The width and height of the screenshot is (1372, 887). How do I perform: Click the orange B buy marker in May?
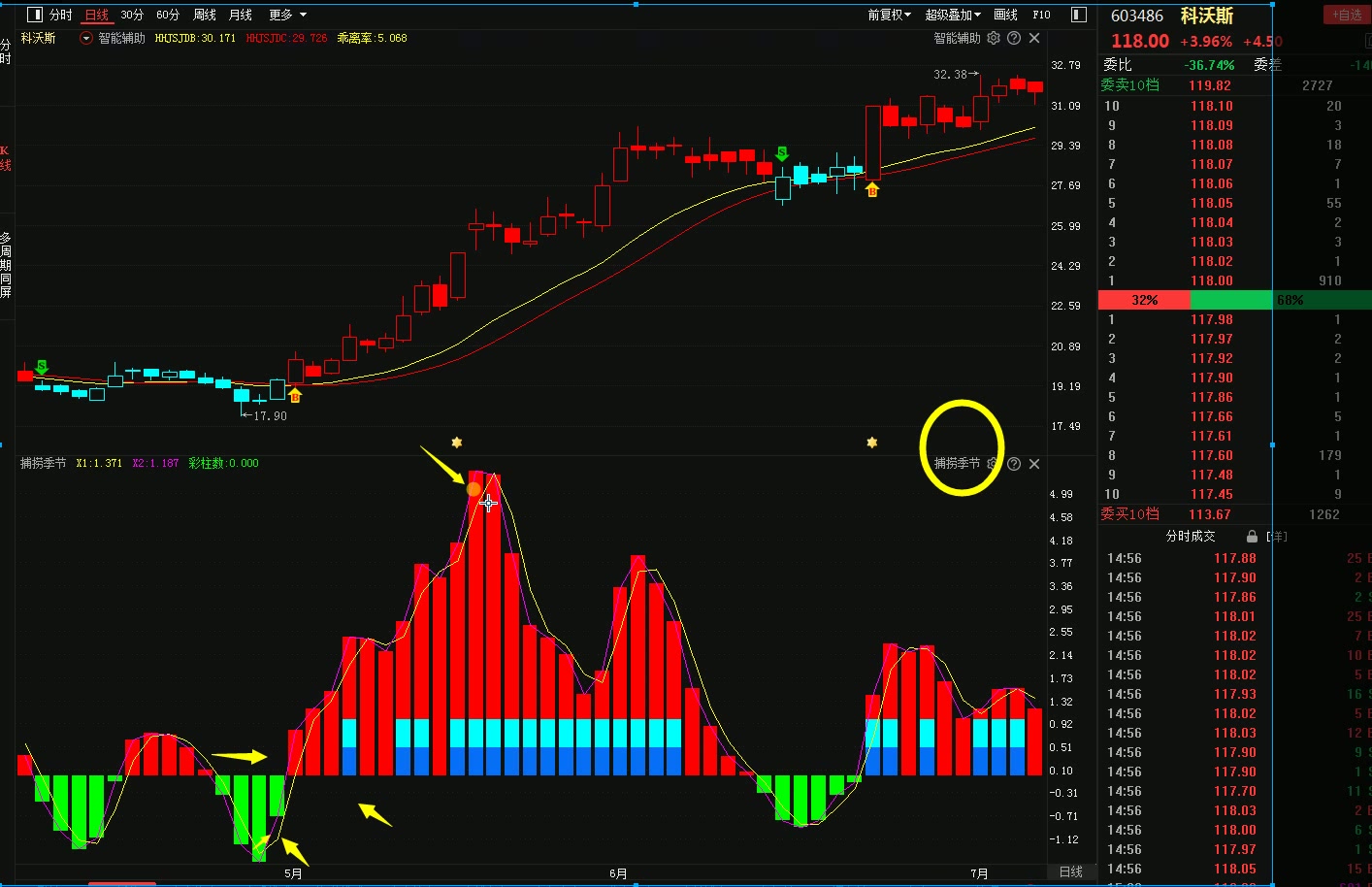tap(295, 395)
